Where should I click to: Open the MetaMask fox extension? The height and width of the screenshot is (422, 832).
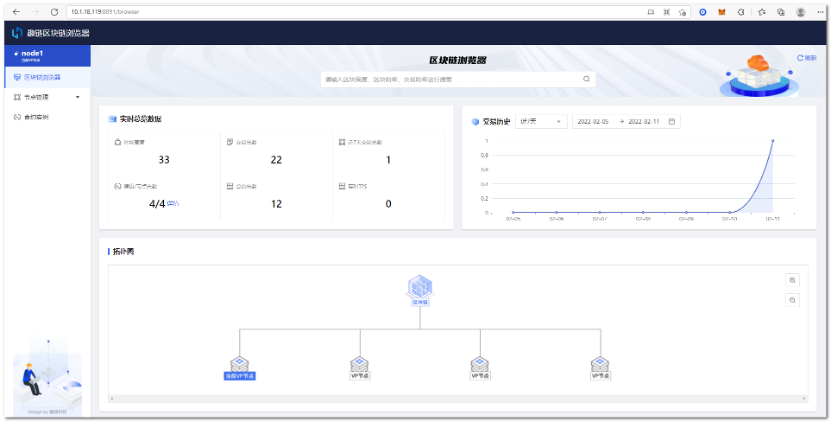[x=722, y=12]
